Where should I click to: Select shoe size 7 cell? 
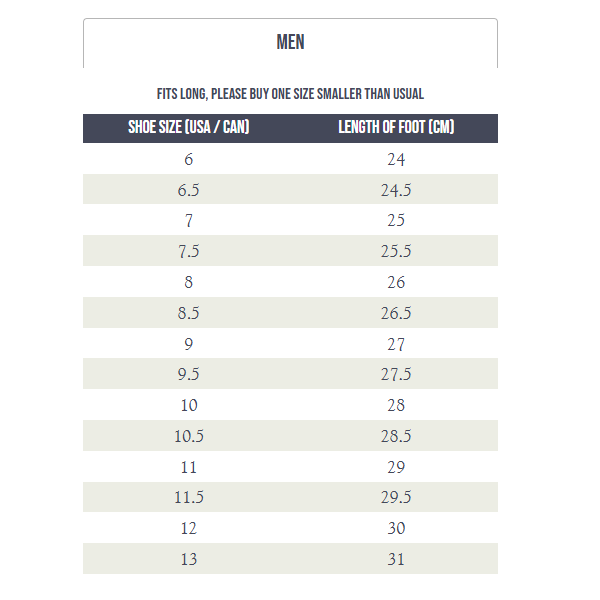click(x=188, y=221)
